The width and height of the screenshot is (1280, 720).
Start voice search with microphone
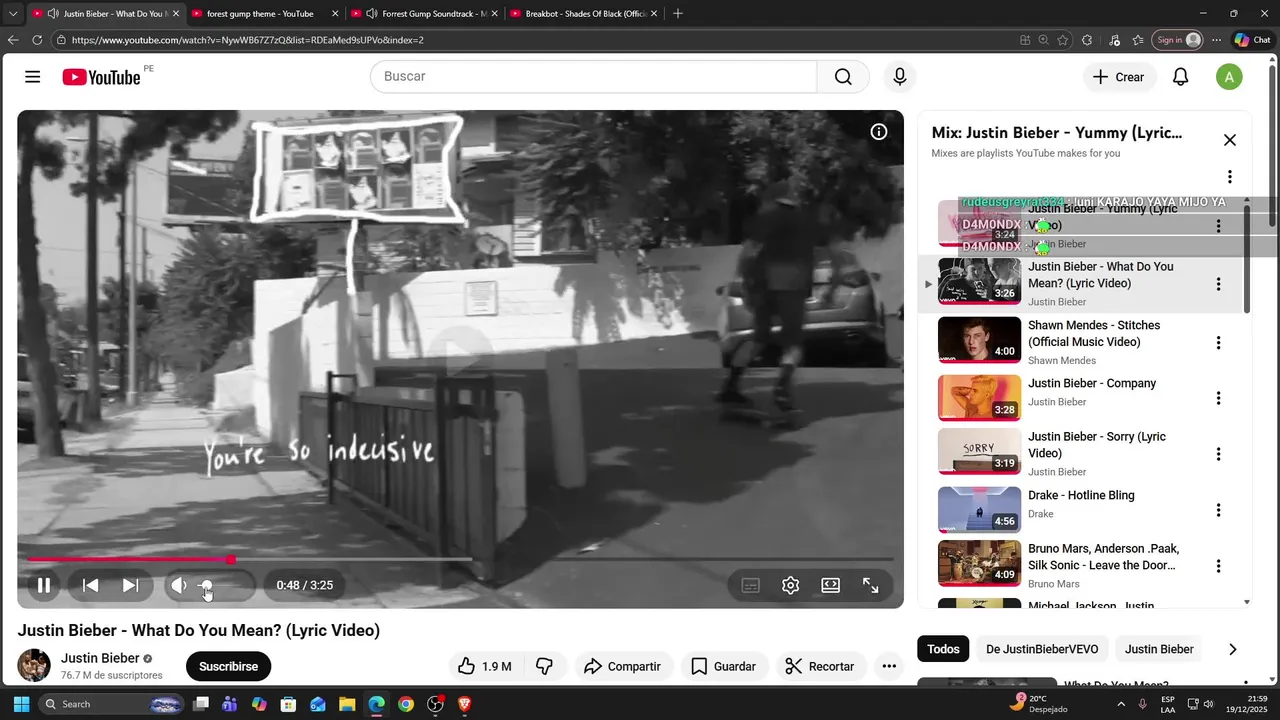click(900, 77)
